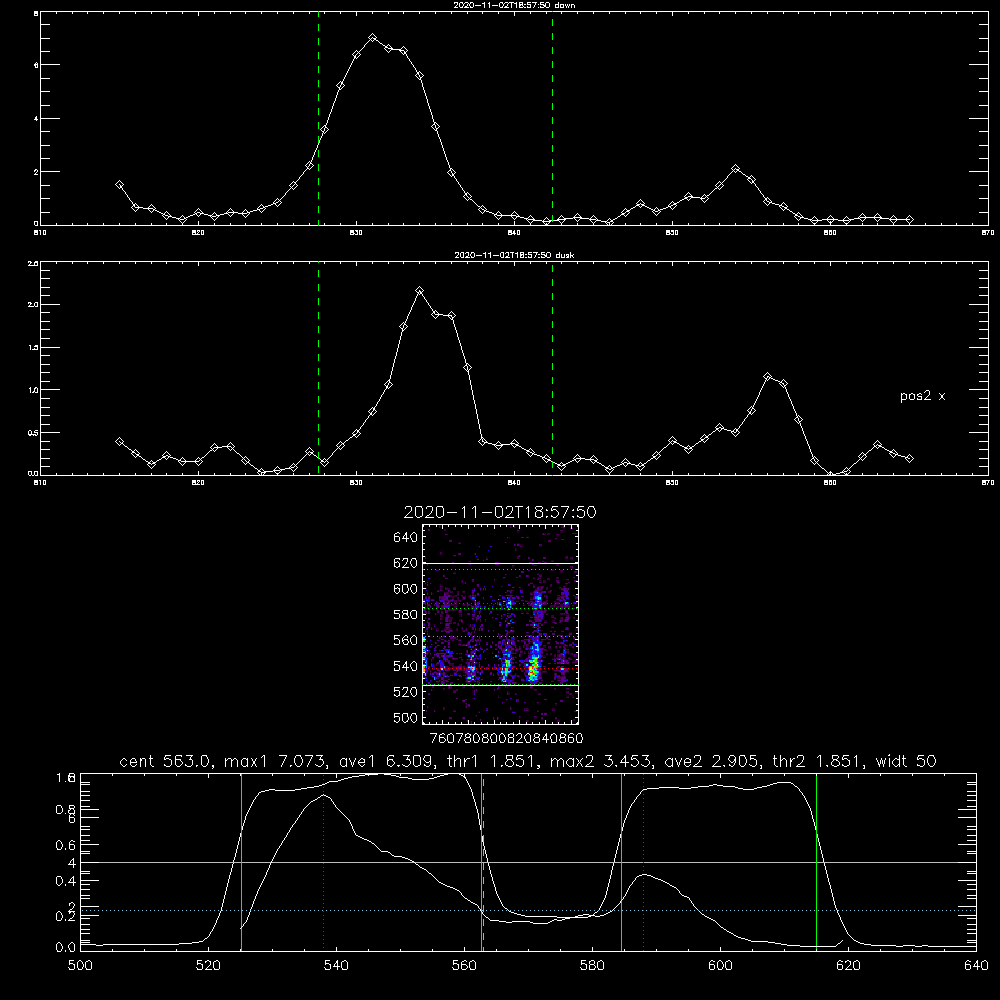Viewport: 1000px width, 1000px height.
Task: Click the x-axis label '560' of bottom plot
Action: click(x=464, y=966)
